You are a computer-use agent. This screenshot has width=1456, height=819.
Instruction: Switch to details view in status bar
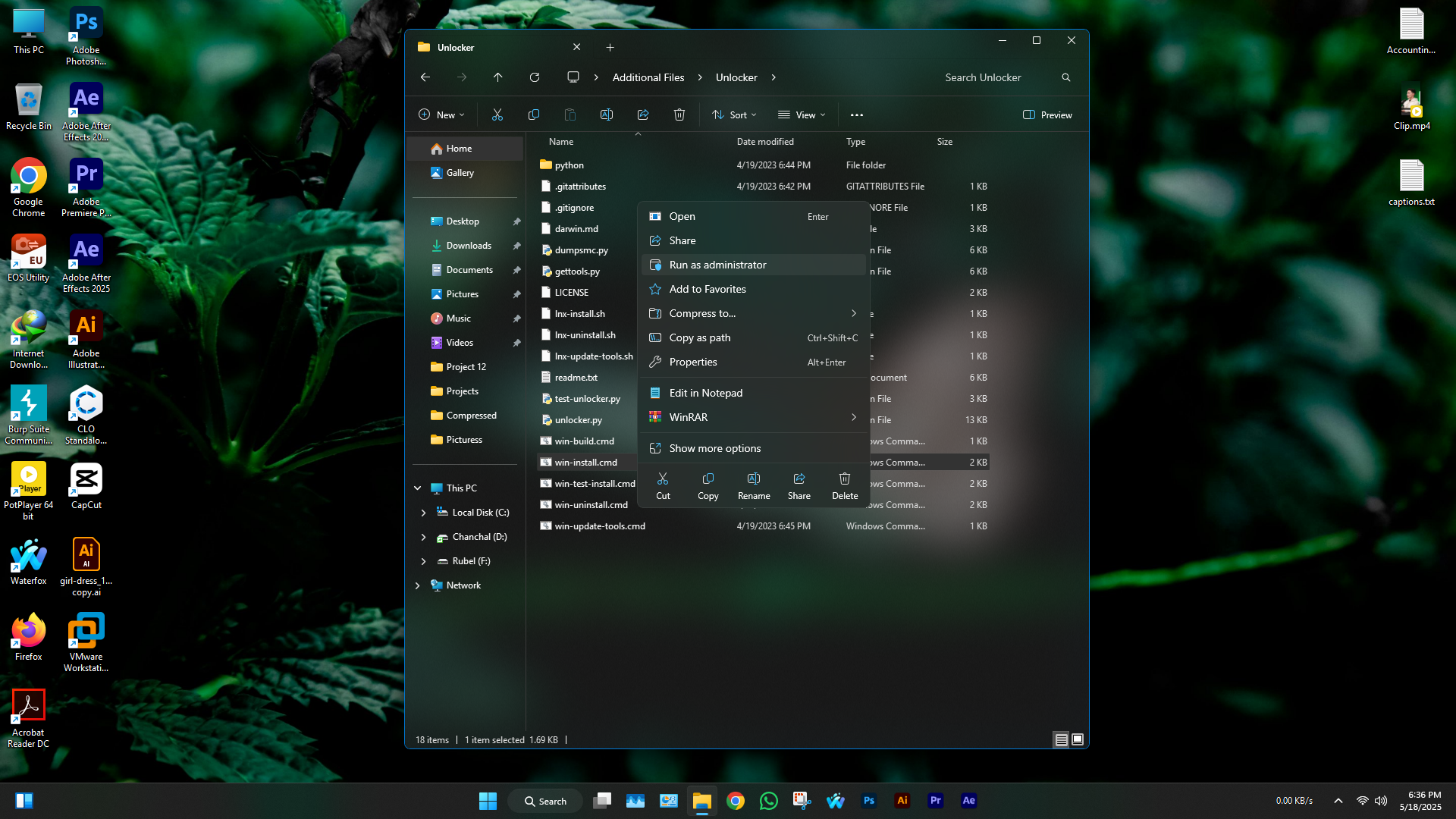pos(1061,739)
